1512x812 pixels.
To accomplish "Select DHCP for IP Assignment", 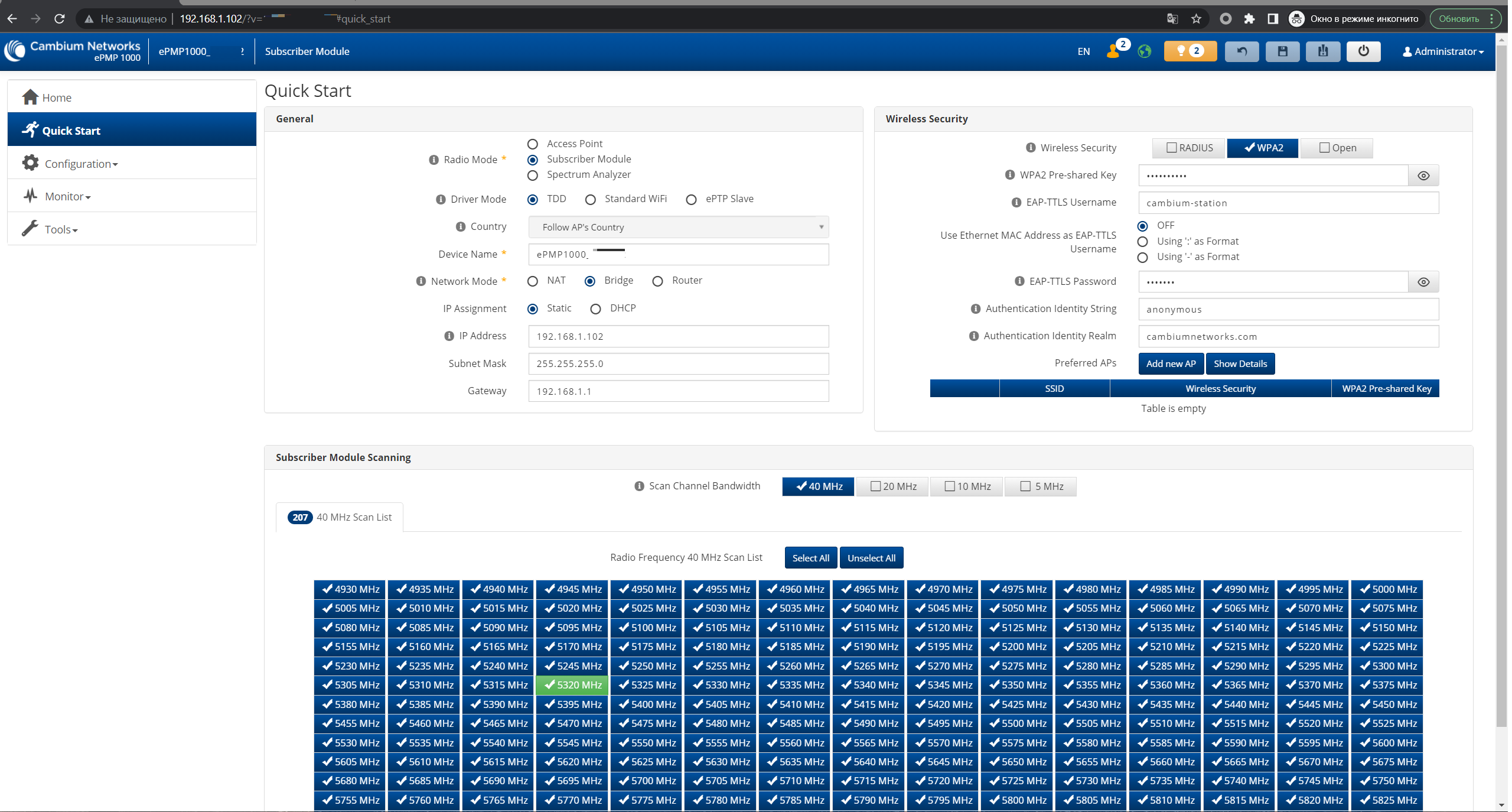I will [596, 308].
